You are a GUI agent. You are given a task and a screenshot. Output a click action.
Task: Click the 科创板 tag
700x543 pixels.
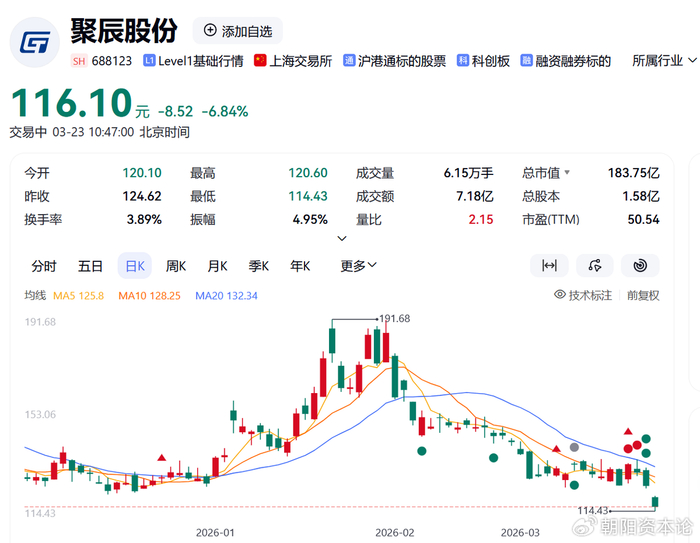point(483,61)
